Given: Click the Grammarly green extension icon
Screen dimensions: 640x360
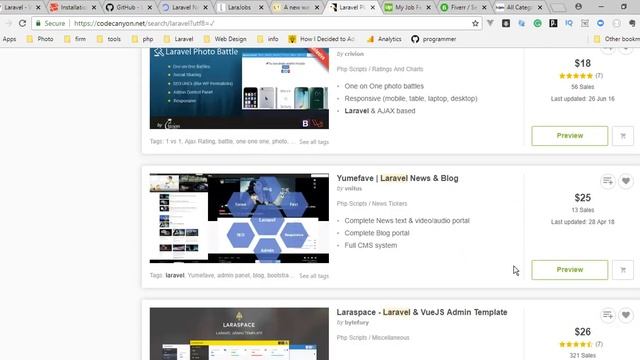Looking at the screenshot, I should tap(538, 23).
